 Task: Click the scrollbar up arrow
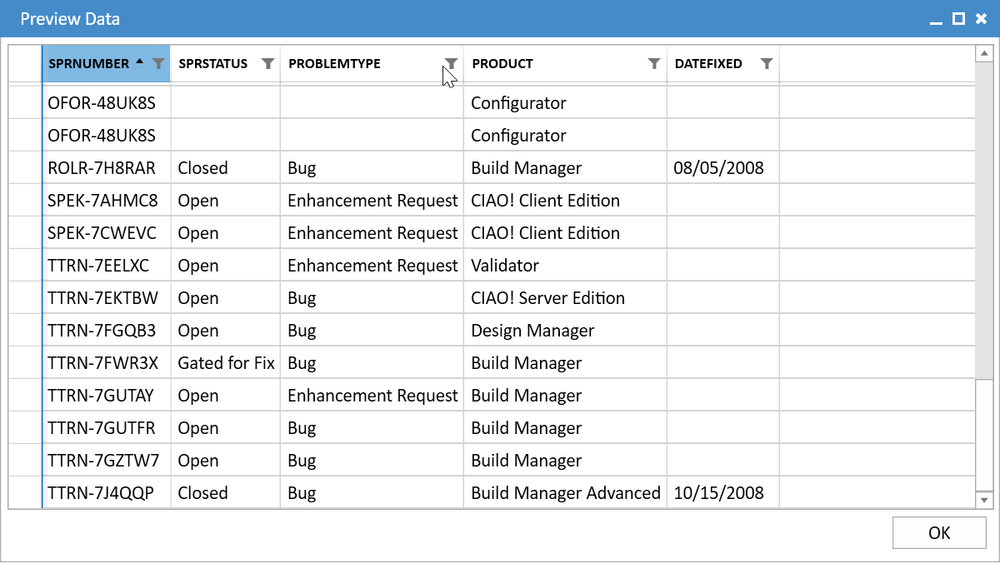[x=984, y=54]
